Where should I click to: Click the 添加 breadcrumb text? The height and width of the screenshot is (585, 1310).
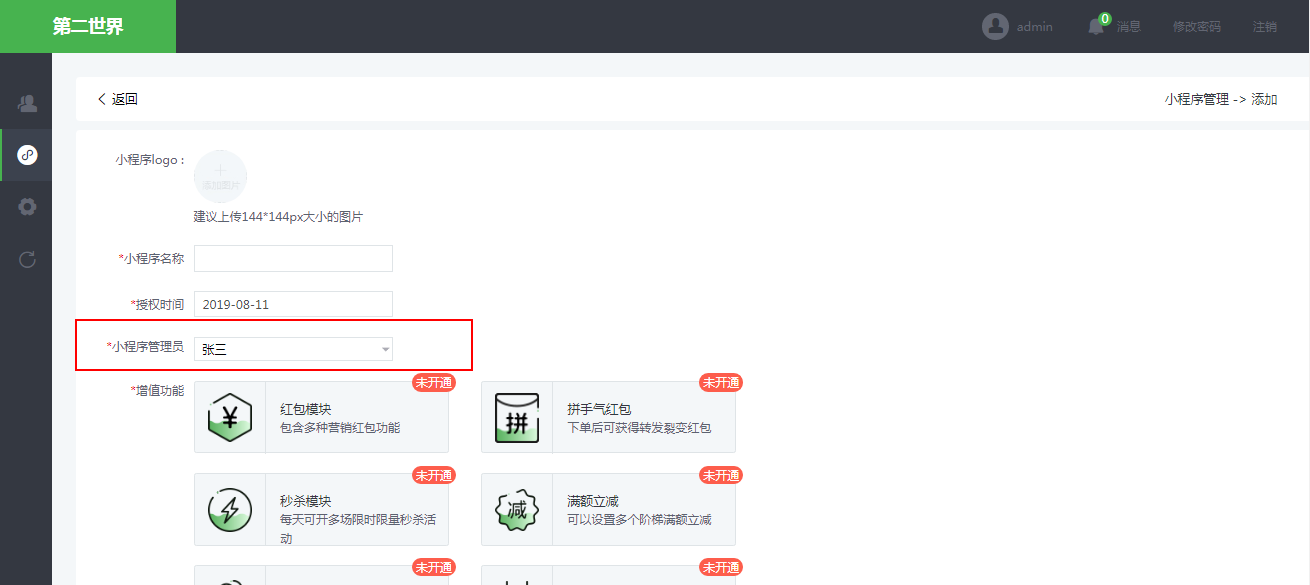coord(1264,99)
